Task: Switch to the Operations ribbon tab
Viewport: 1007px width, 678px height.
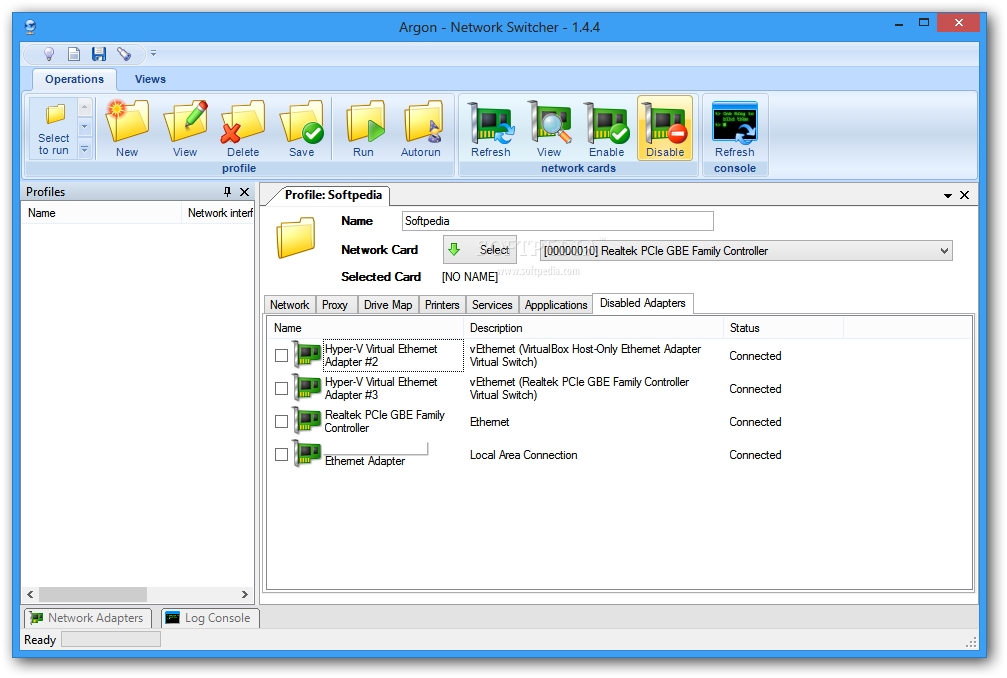Action: point(74,79)
